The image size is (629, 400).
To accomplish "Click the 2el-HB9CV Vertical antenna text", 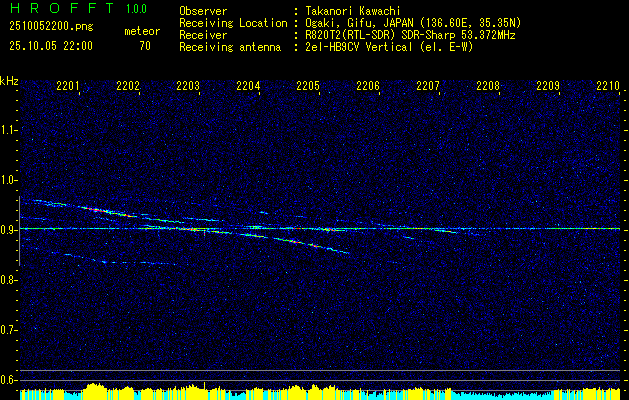I will point(390,47).
